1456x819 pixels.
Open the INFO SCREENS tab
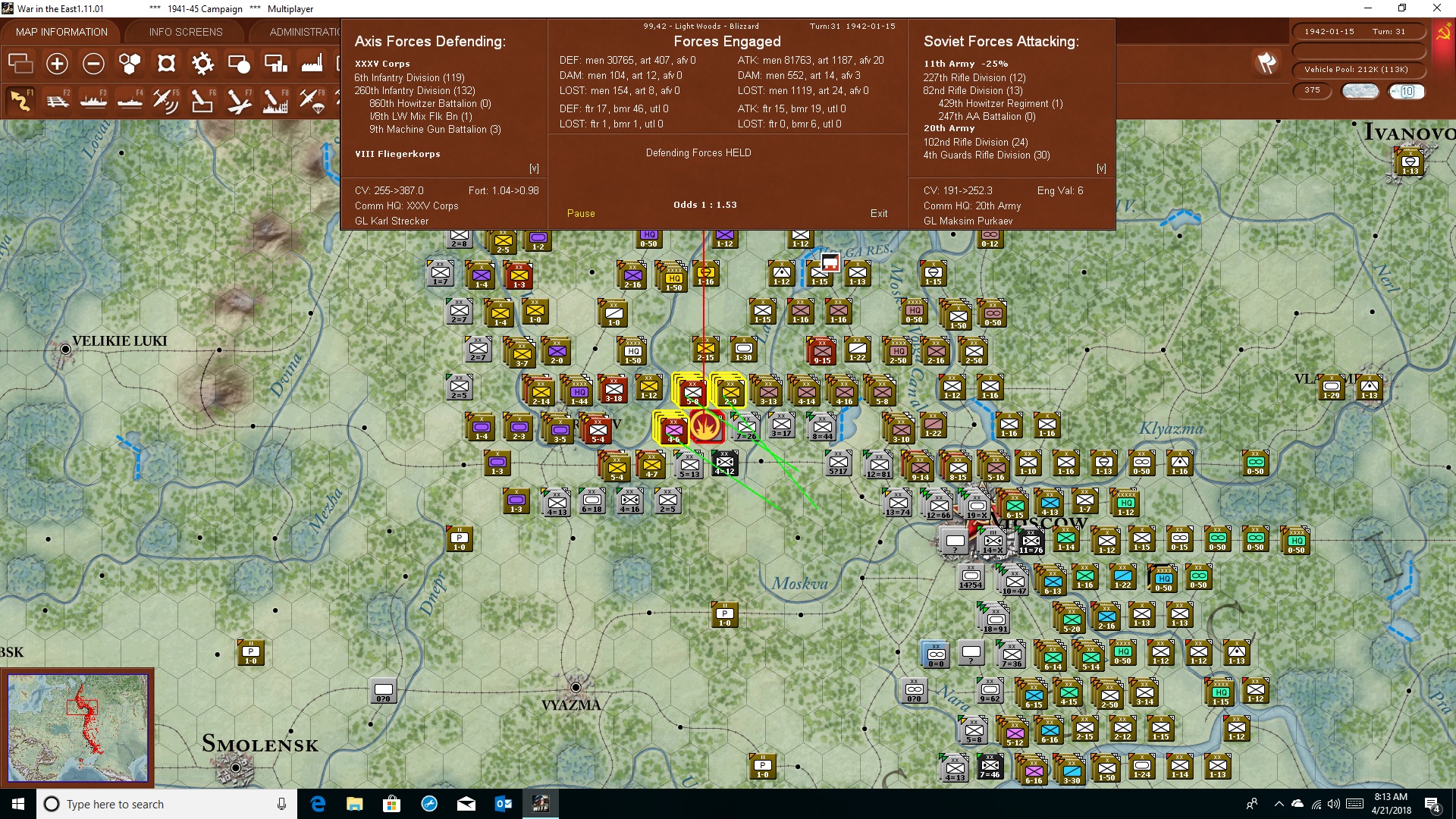(x=186, y=32)
